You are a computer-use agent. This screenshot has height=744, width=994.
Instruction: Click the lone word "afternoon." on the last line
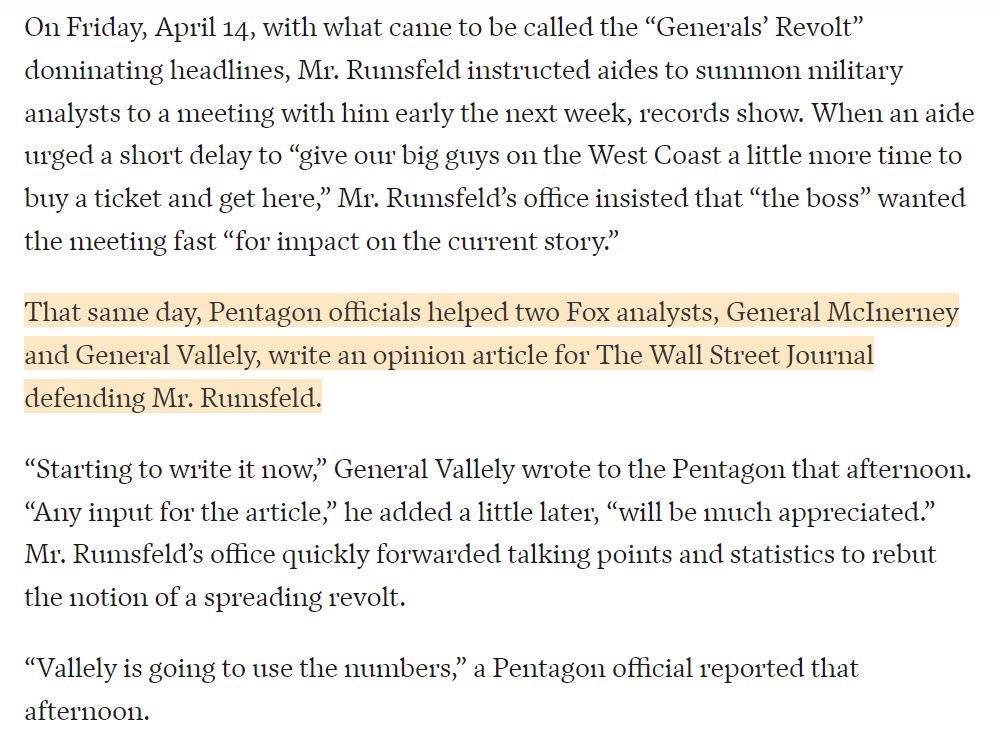pos(86,711)
